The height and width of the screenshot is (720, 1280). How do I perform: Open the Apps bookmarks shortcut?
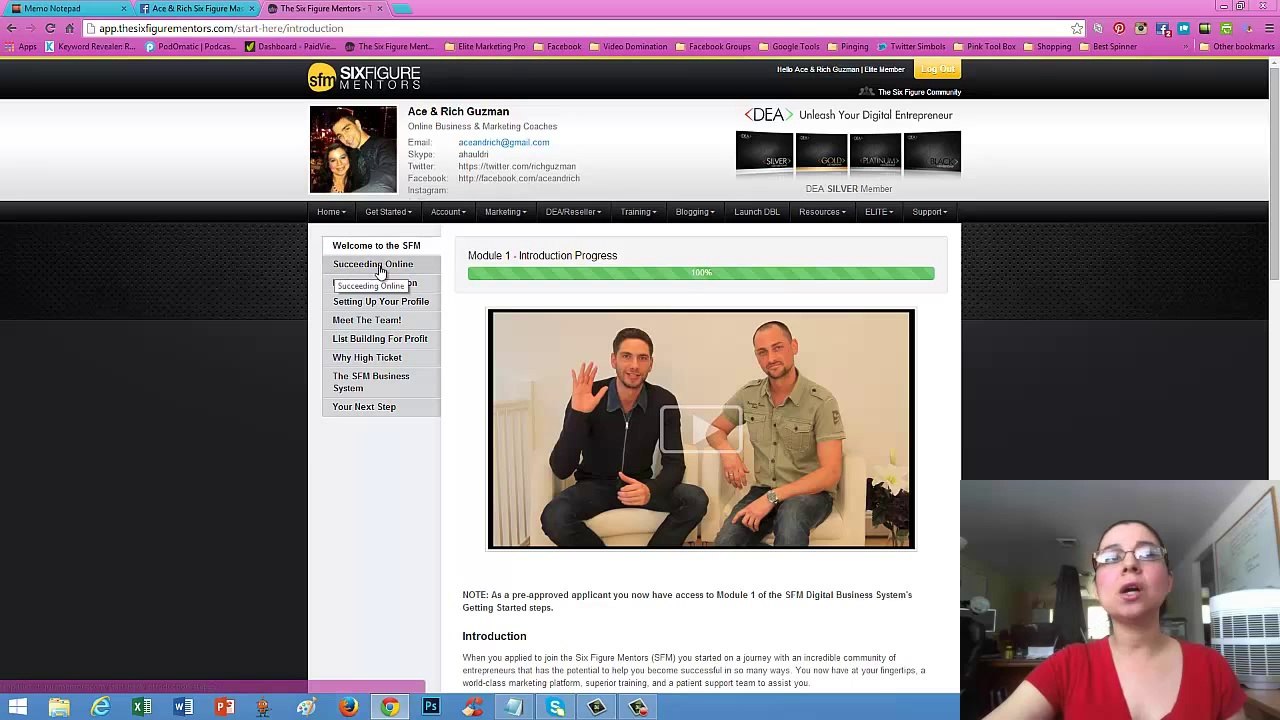tap(21, 47)
